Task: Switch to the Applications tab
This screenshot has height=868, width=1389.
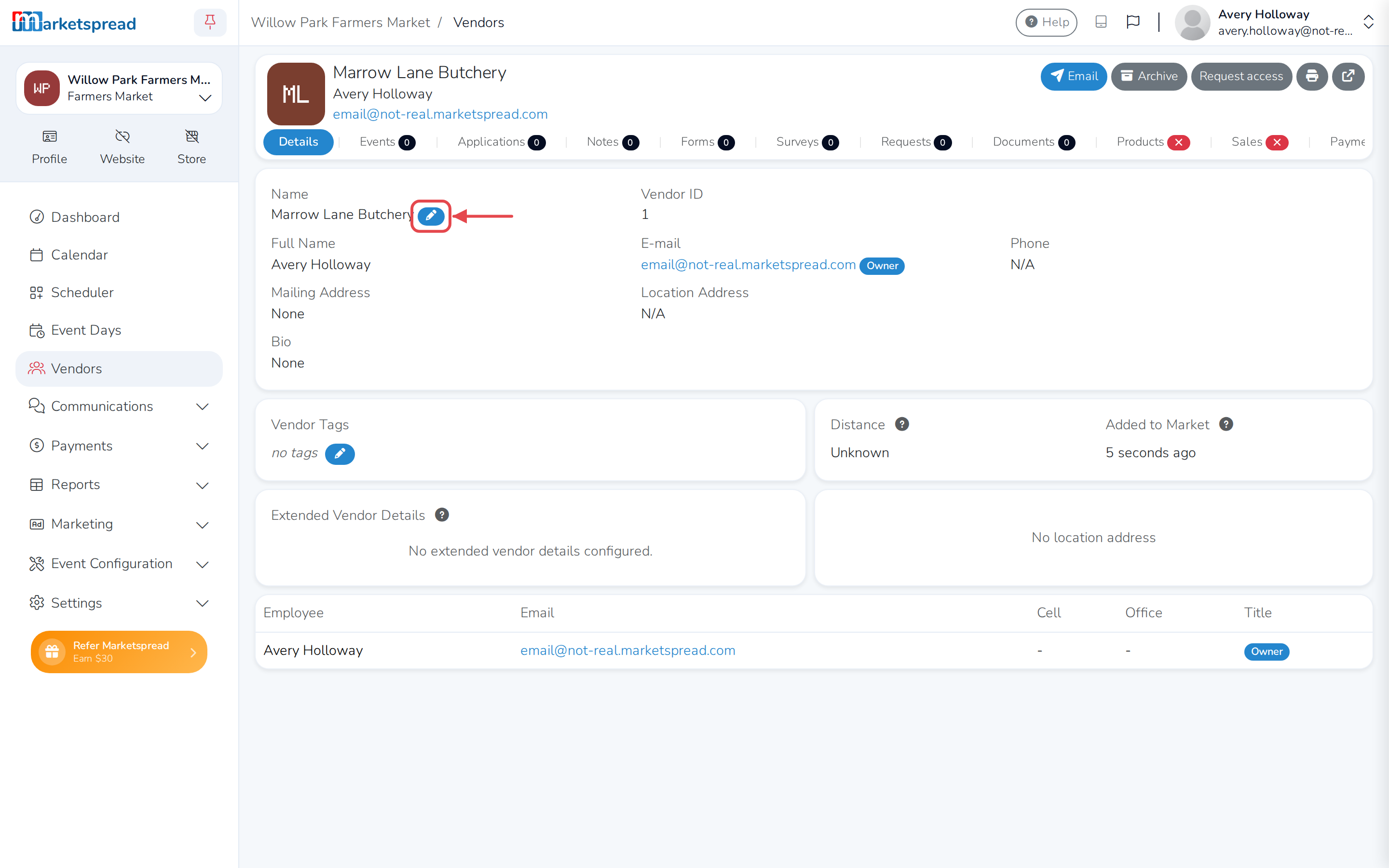Action: (501, 142)
